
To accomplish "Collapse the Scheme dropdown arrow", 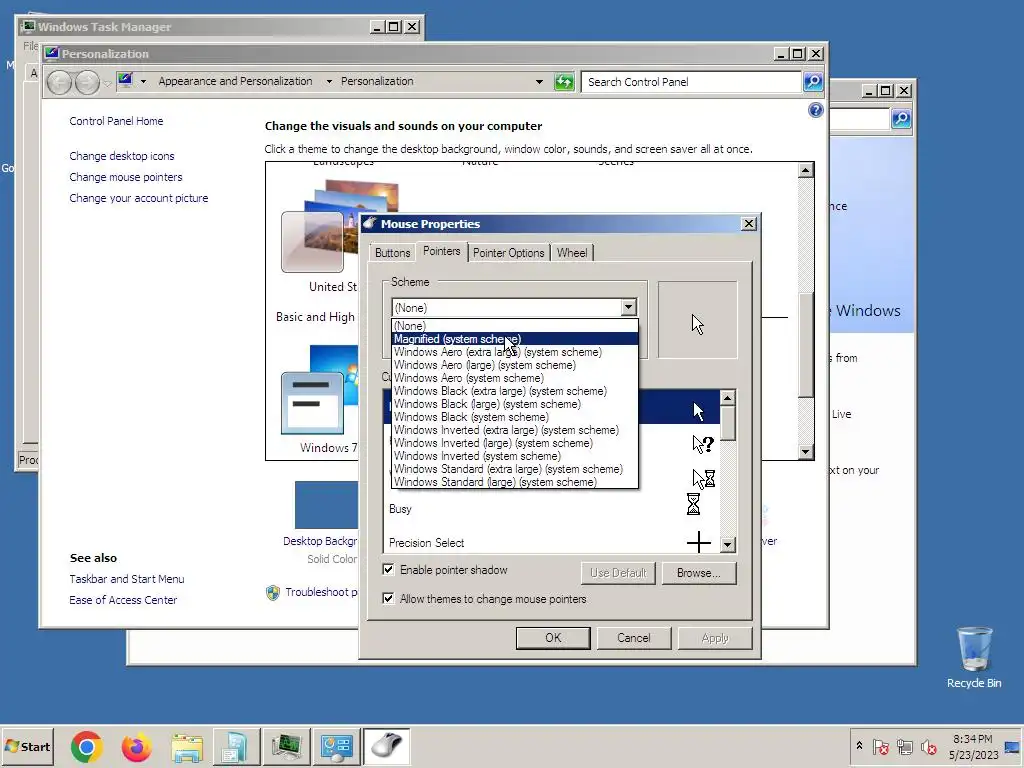I will point(628,307).
